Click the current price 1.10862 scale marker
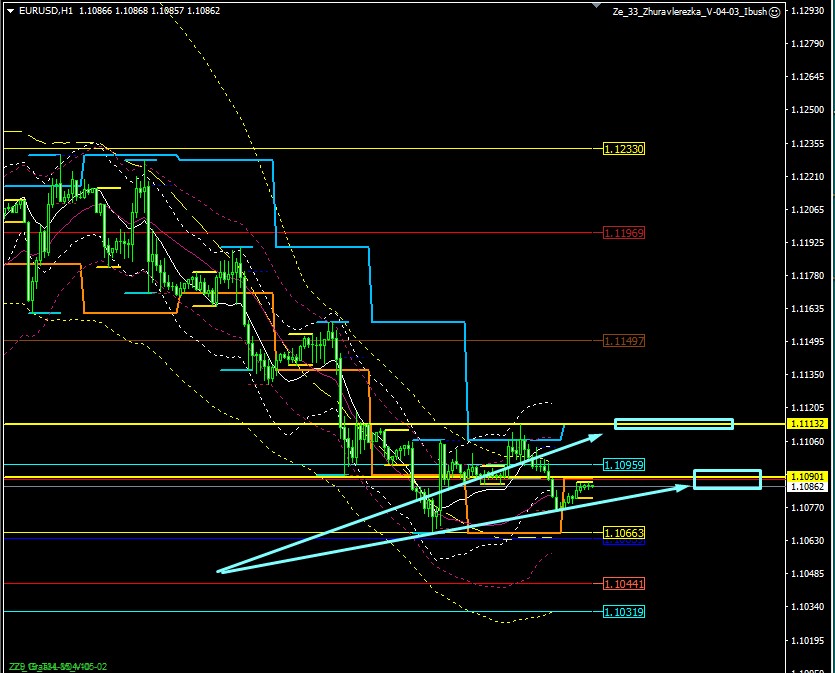This screenshot has height=673, width=835. pos(810,487)
